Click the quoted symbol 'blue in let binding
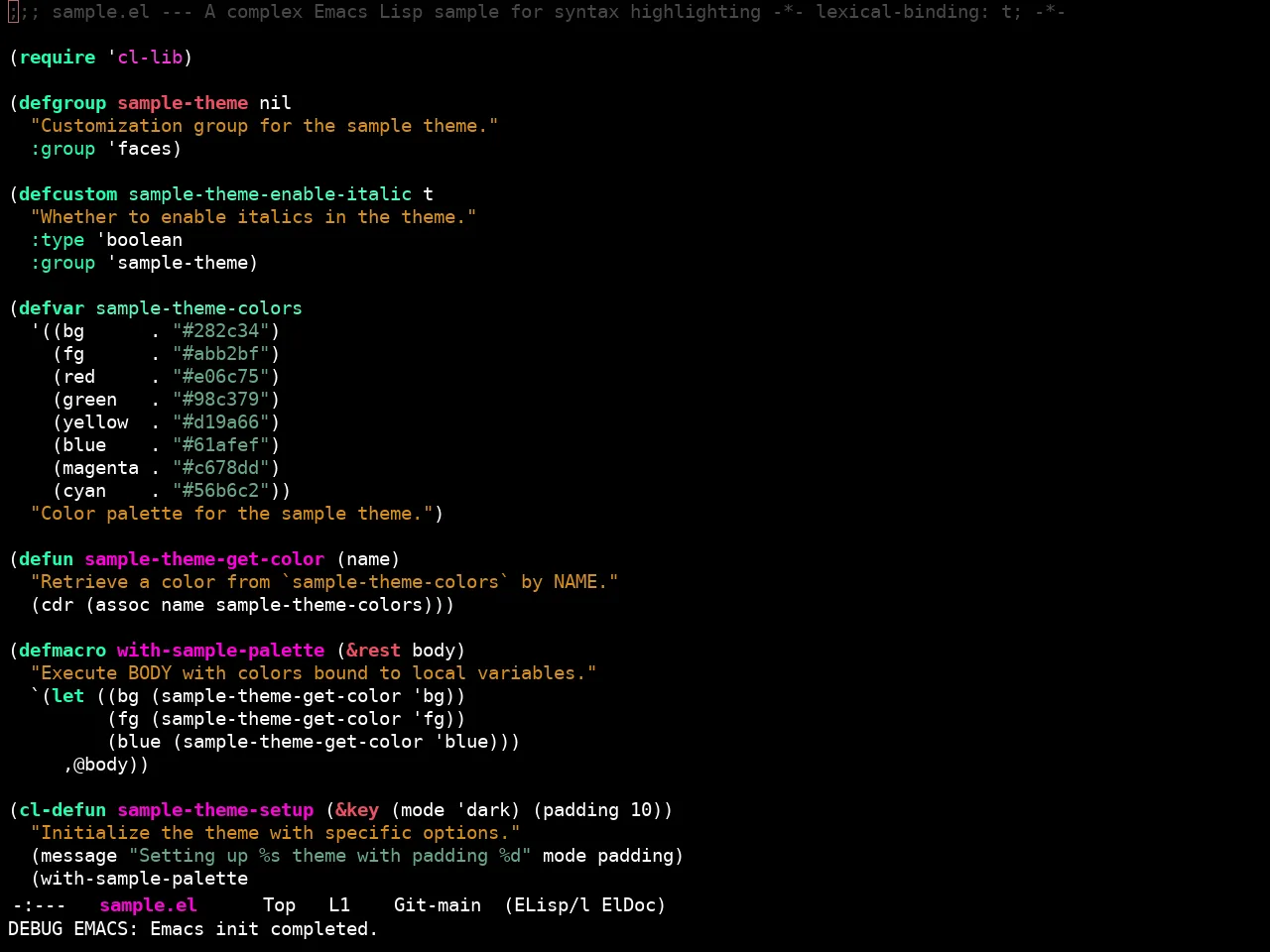Screen dimensions: 1270x952 click(x=461, y=742)
